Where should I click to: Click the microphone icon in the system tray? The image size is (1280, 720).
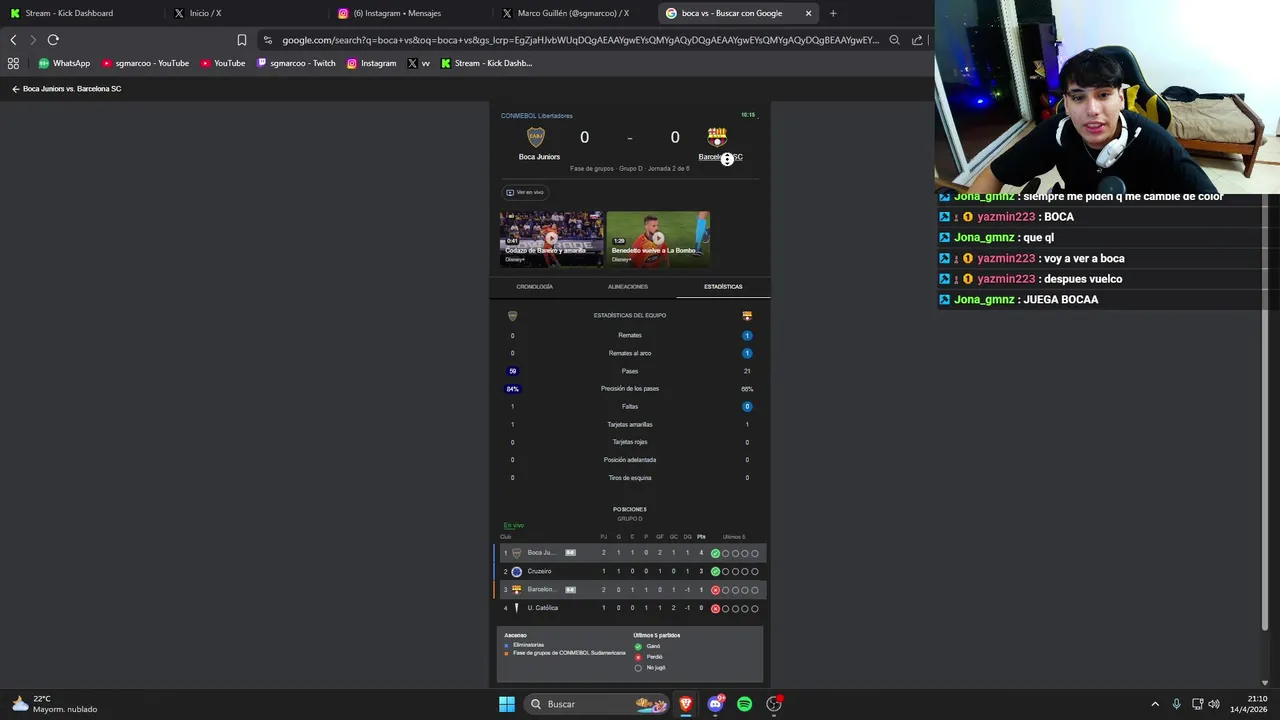pos(1176,704)
